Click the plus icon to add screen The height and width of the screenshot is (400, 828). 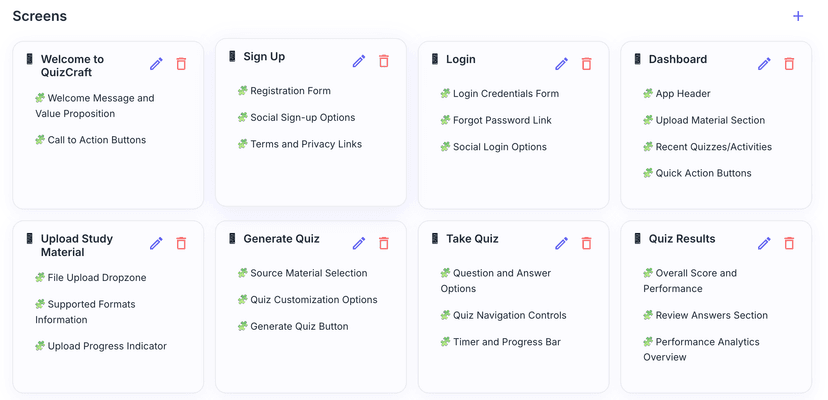click(x=797, y=16)
